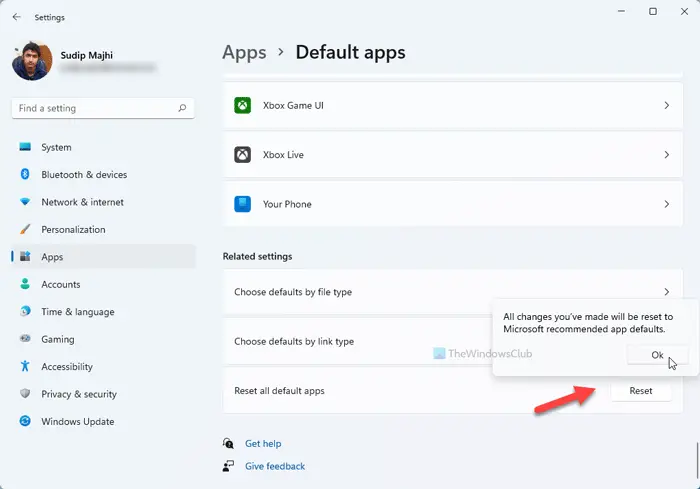Viewport: 700px width, 489px height.
Task: Click the green Xbox Game UI icon
Action: coord(242,105)
